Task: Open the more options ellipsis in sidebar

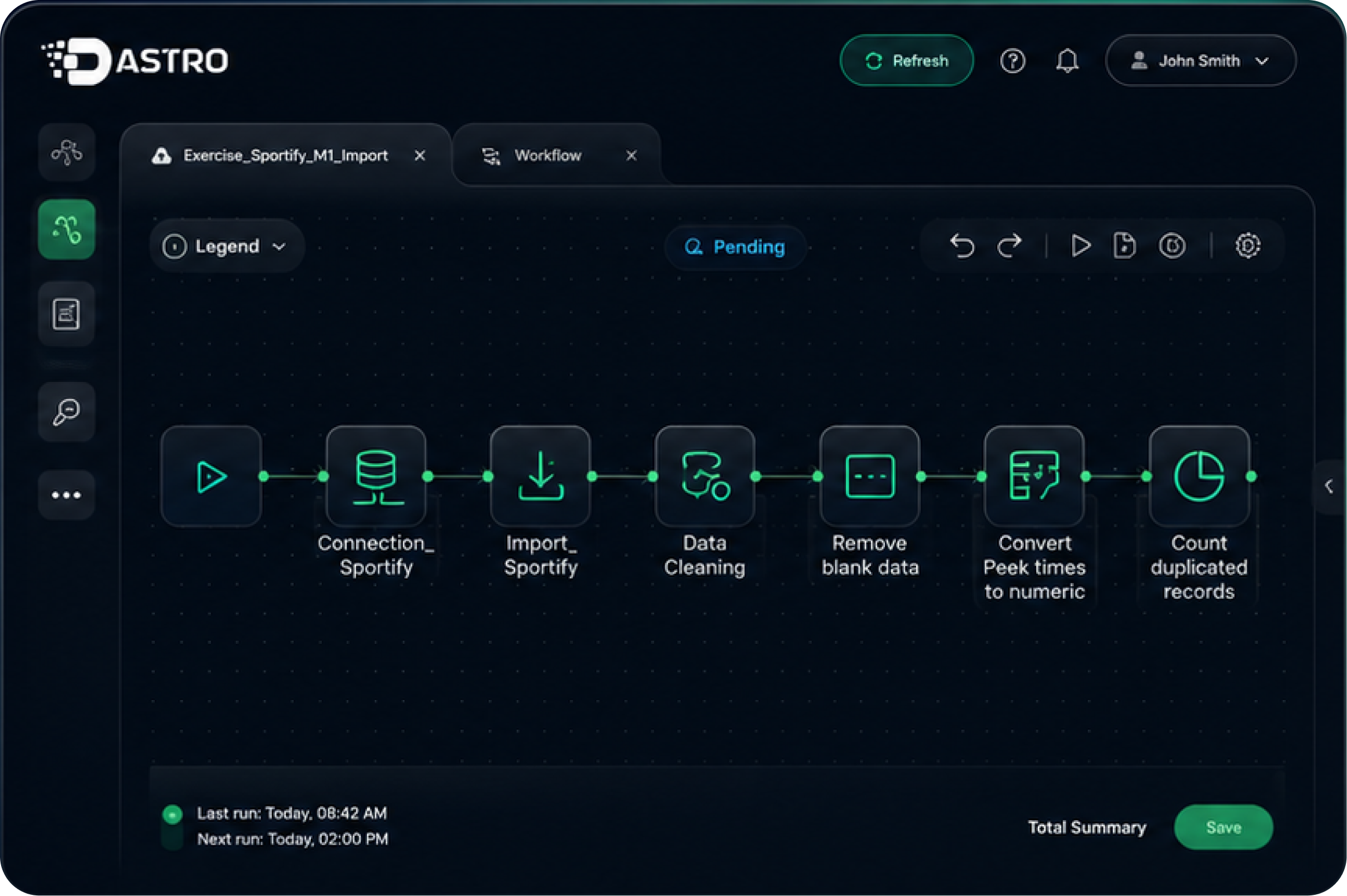Action: pos(67,495)
